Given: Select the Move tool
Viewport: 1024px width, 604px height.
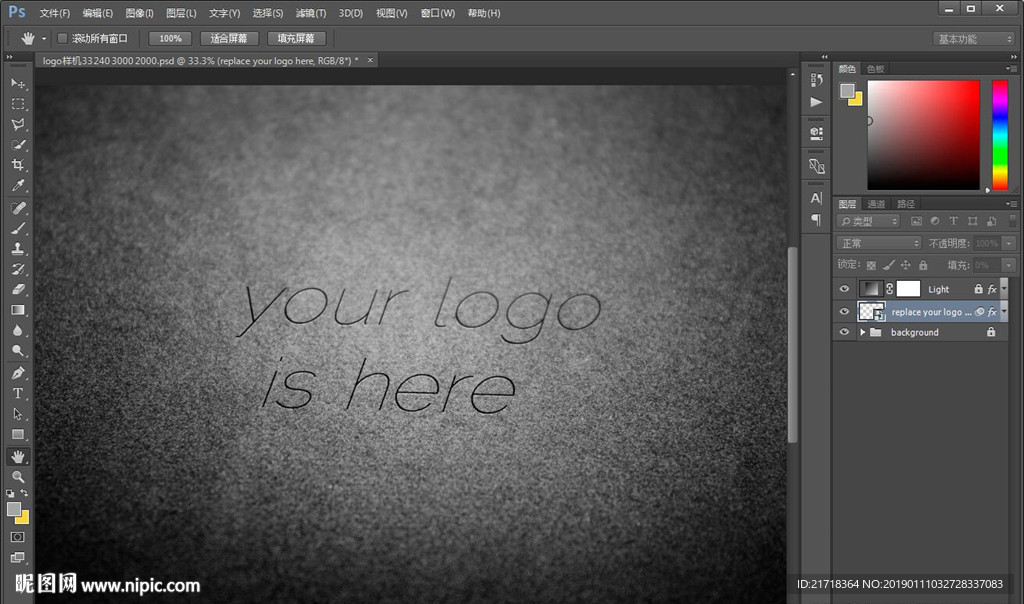Looking at the screenshot, I should coord(18,84).
